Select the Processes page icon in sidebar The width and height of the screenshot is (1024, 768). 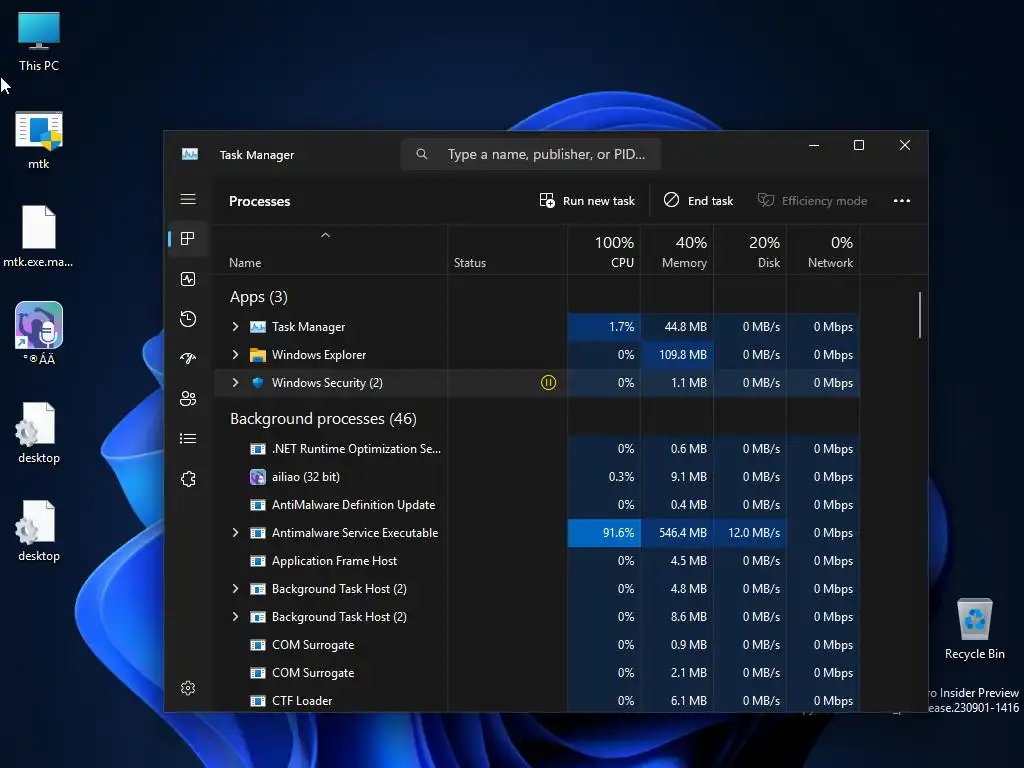[188, 239]
